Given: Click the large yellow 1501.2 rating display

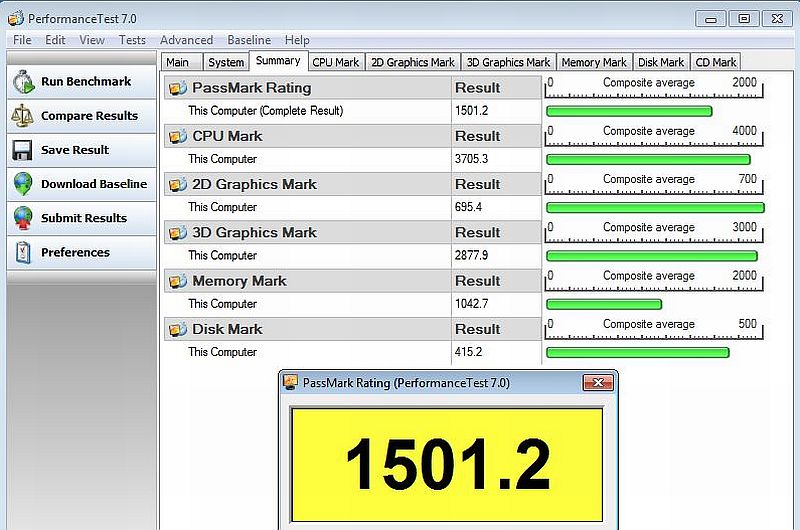Looking at the screenshot, I should (x=447, y=465).
